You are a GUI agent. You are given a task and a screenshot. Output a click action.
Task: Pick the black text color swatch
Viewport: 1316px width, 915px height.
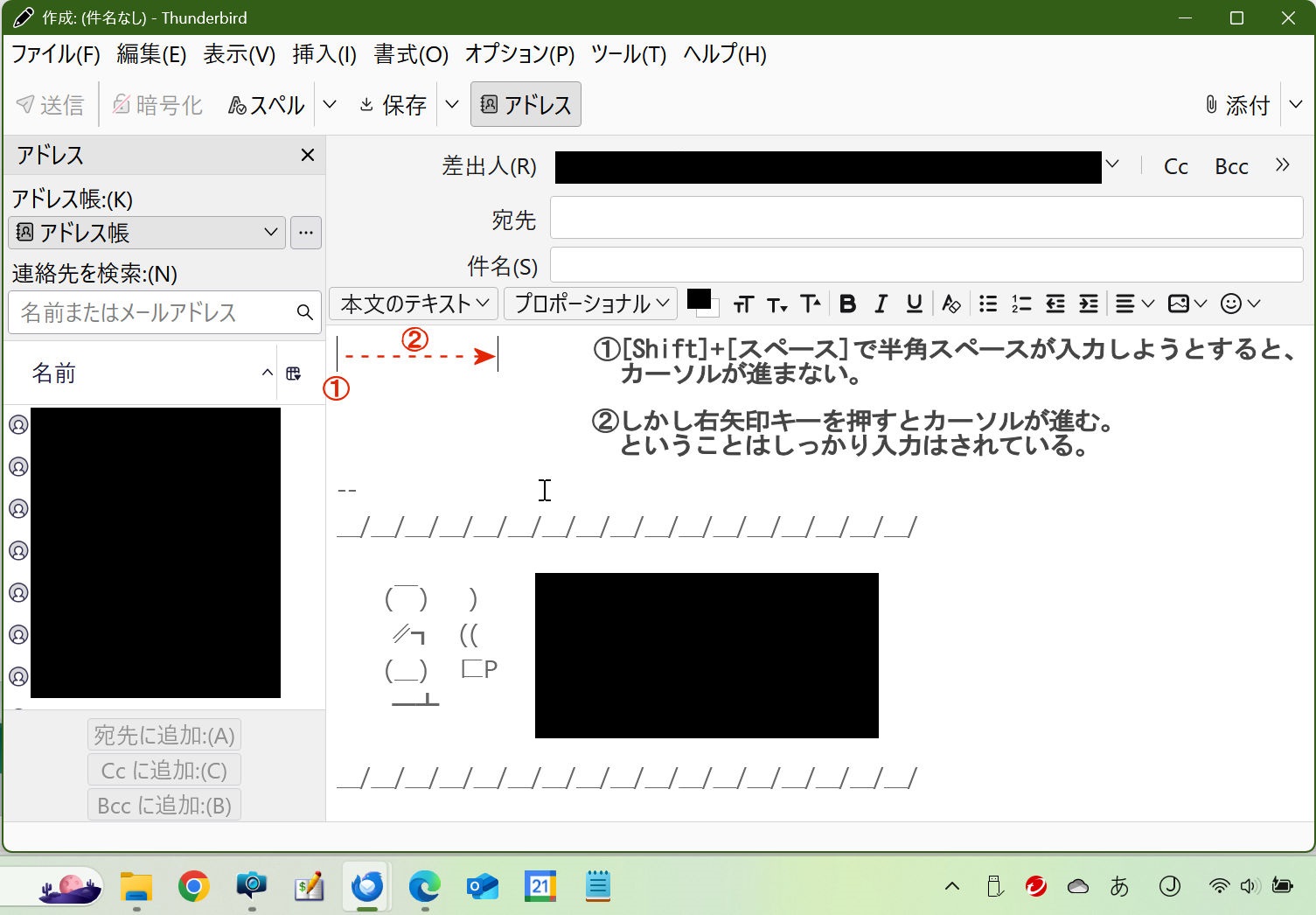[698, 299]
